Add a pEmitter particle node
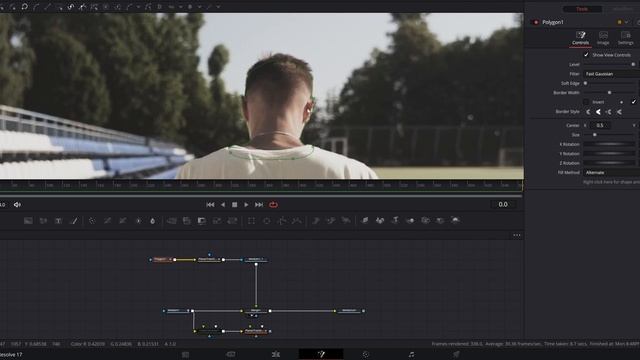Screen dimensions: 640x360 click(316, 221)
